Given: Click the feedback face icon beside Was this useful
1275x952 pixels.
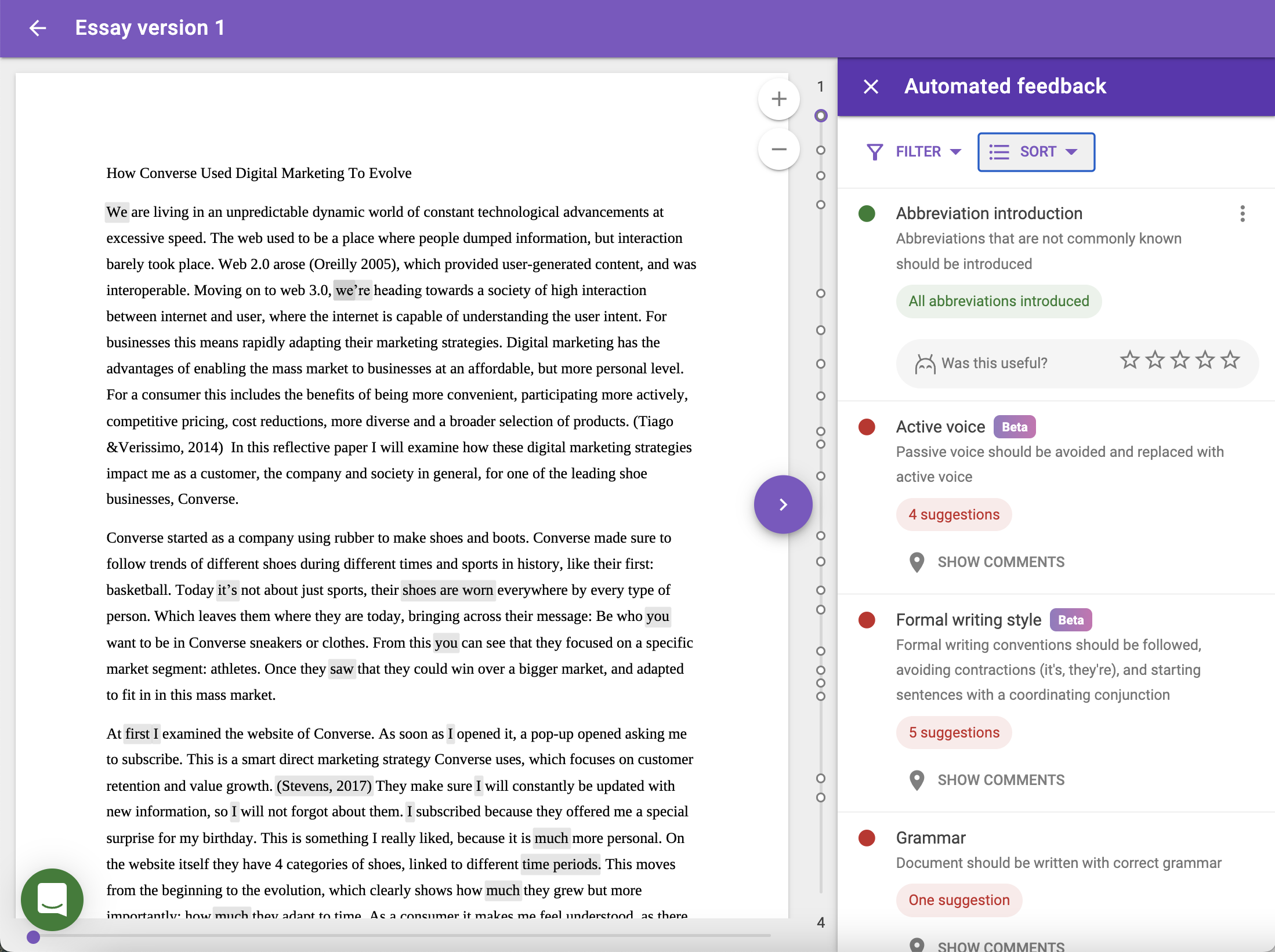Looking at the screenshot, I should point(925,364).
